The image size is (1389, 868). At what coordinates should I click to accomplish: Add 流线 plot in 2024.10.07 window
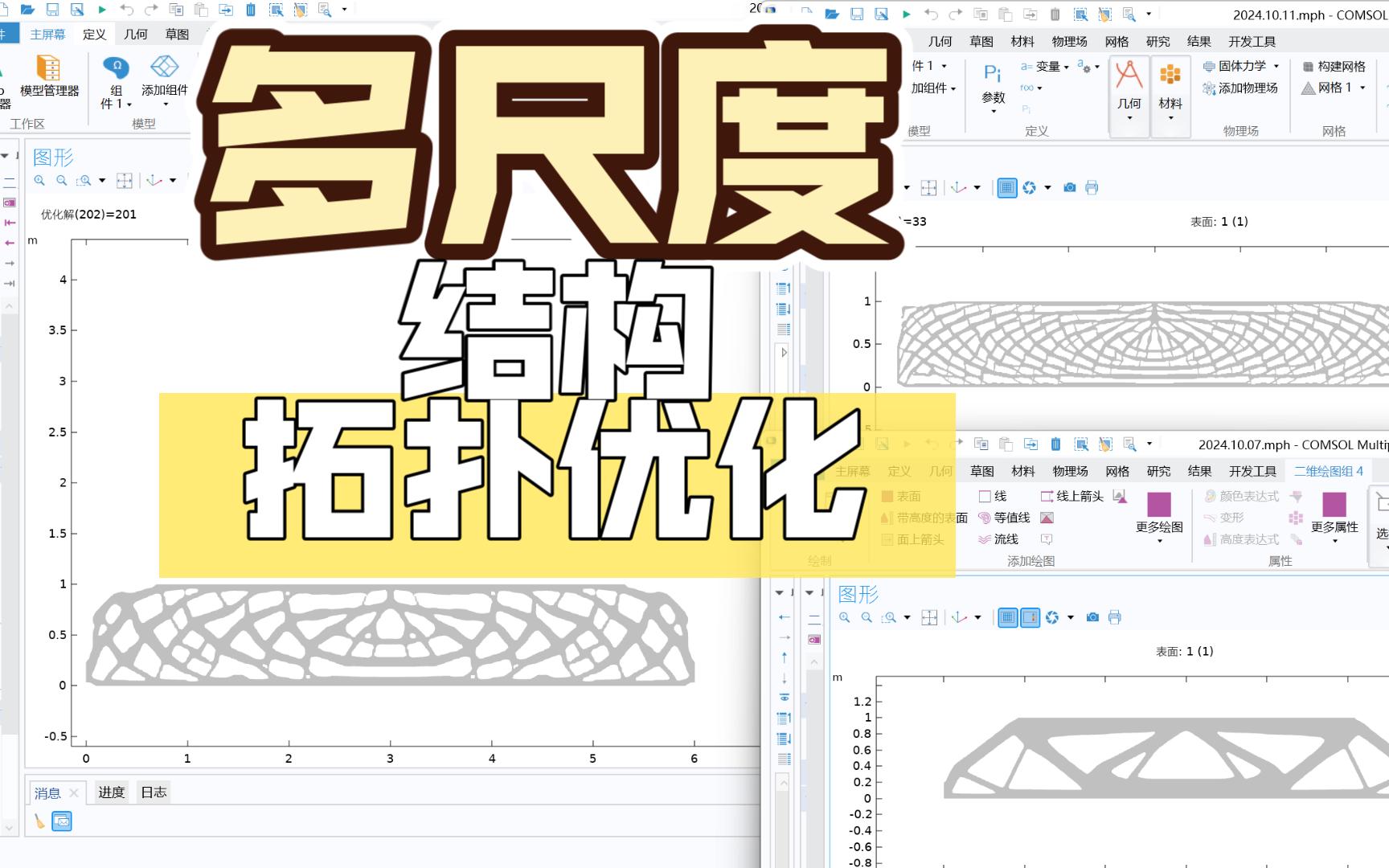click(x=998, y=539)
